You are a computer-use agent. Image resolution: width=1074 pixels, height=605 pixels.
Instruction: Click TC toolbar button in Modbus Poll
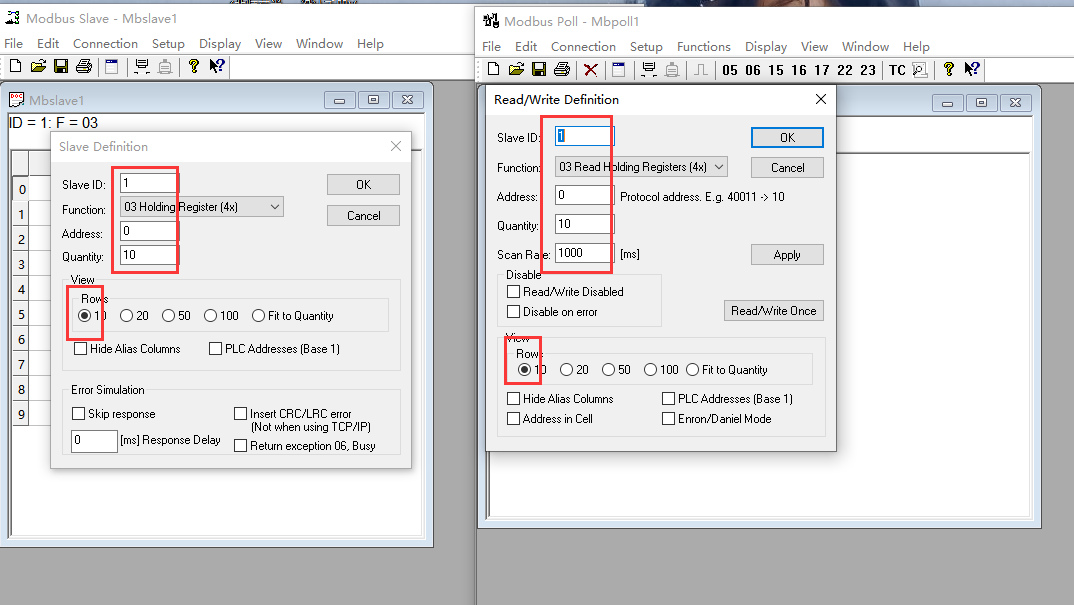(x=897, y=70)
